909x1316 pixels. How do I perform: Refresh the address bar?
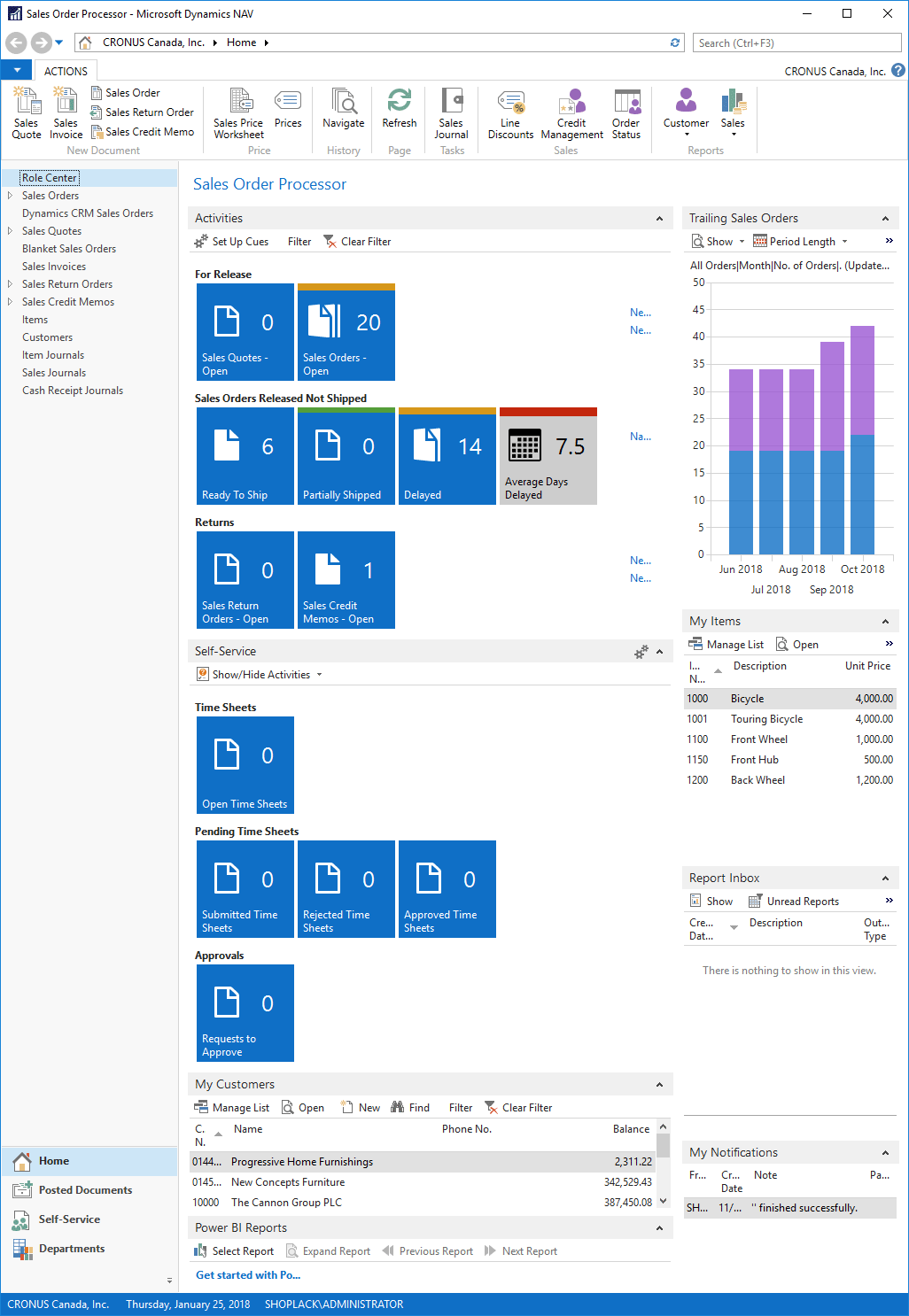[675, 43]
